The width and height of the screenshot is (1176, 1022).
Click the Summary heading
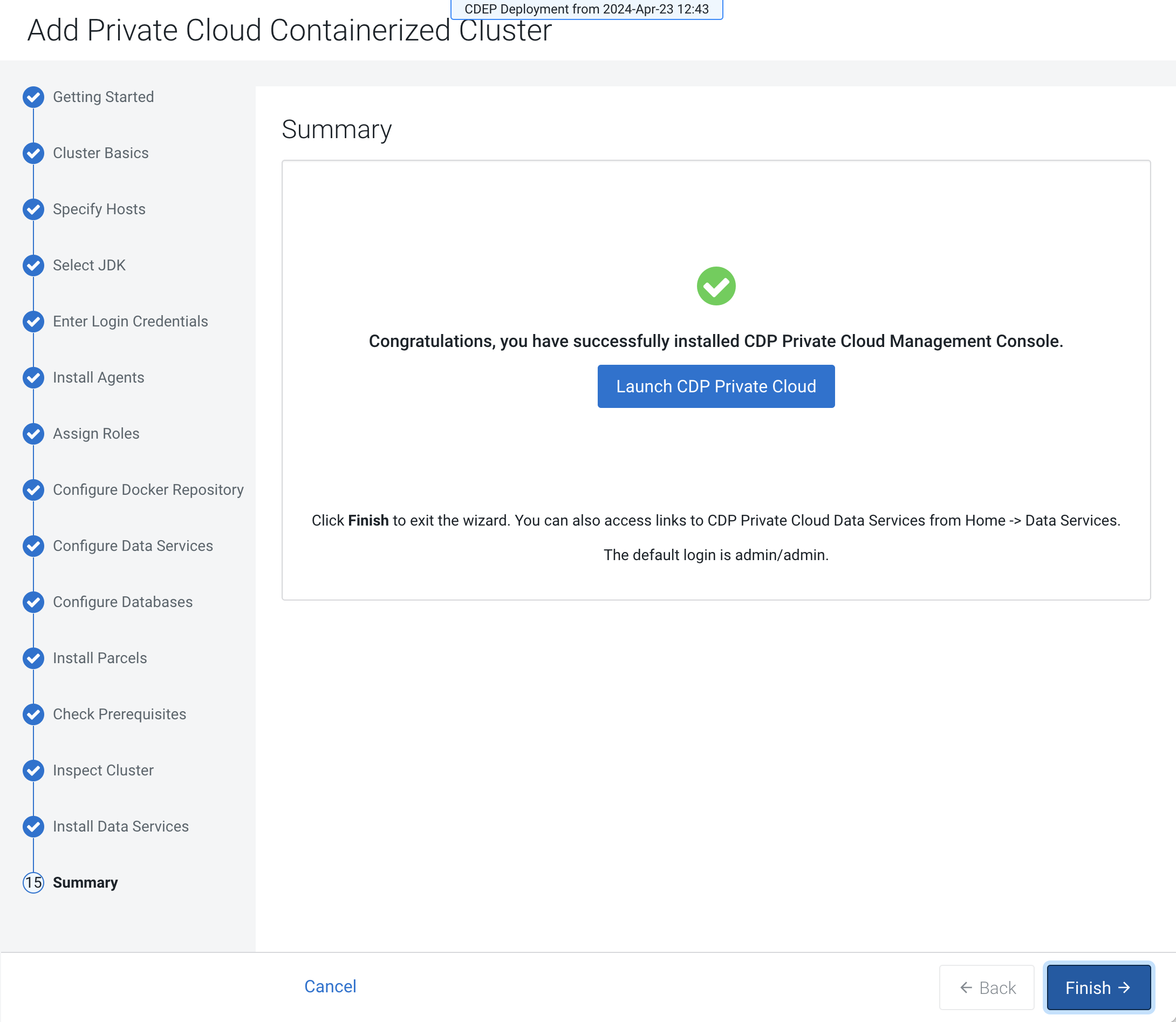(336, 129)
